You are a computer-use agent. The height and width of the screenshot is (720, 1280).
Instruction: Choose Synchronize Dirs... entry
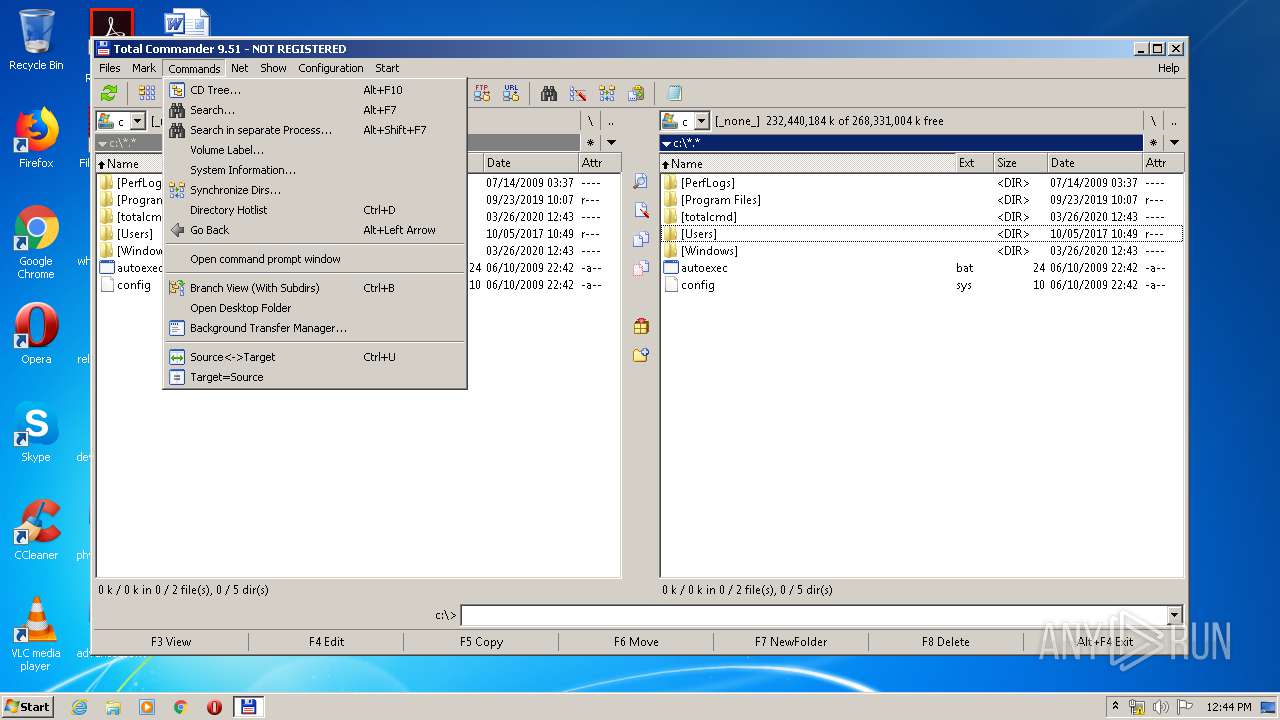(315, 190)
